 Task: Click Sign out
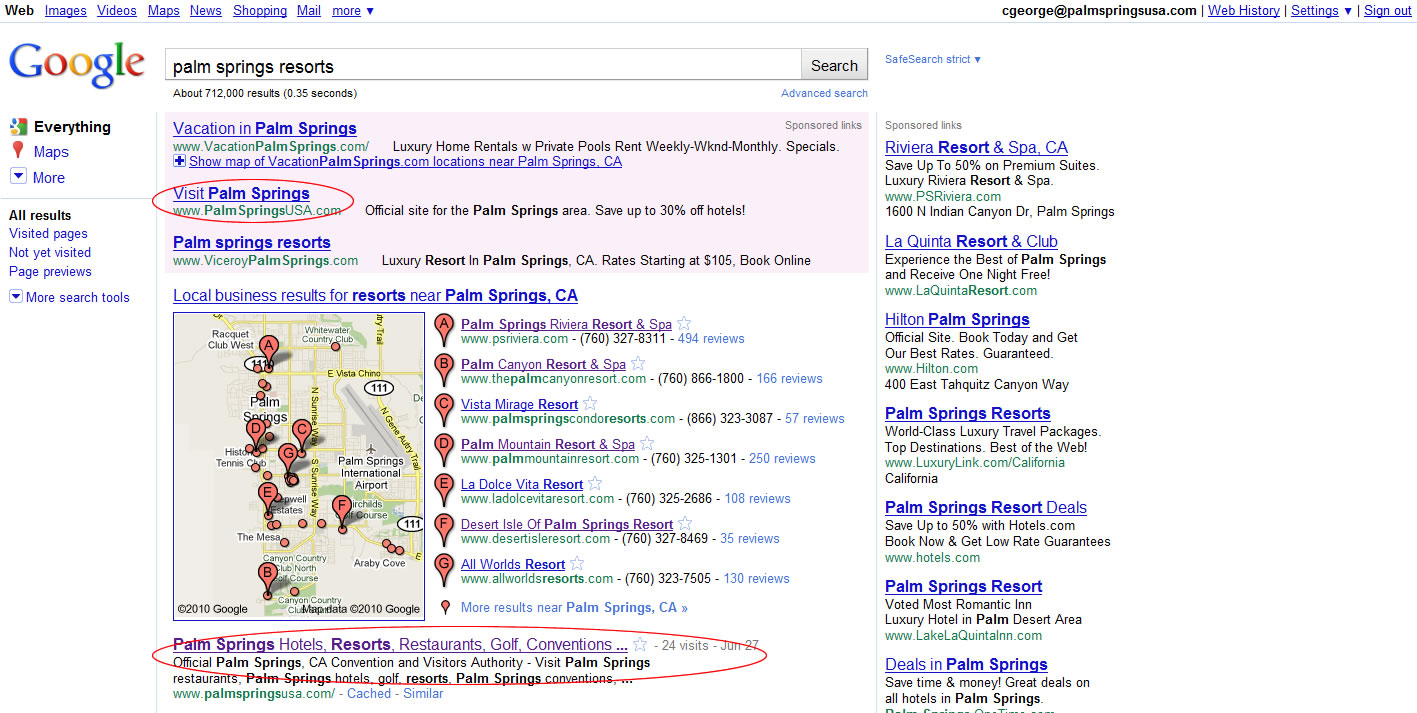coord(1388,10)
